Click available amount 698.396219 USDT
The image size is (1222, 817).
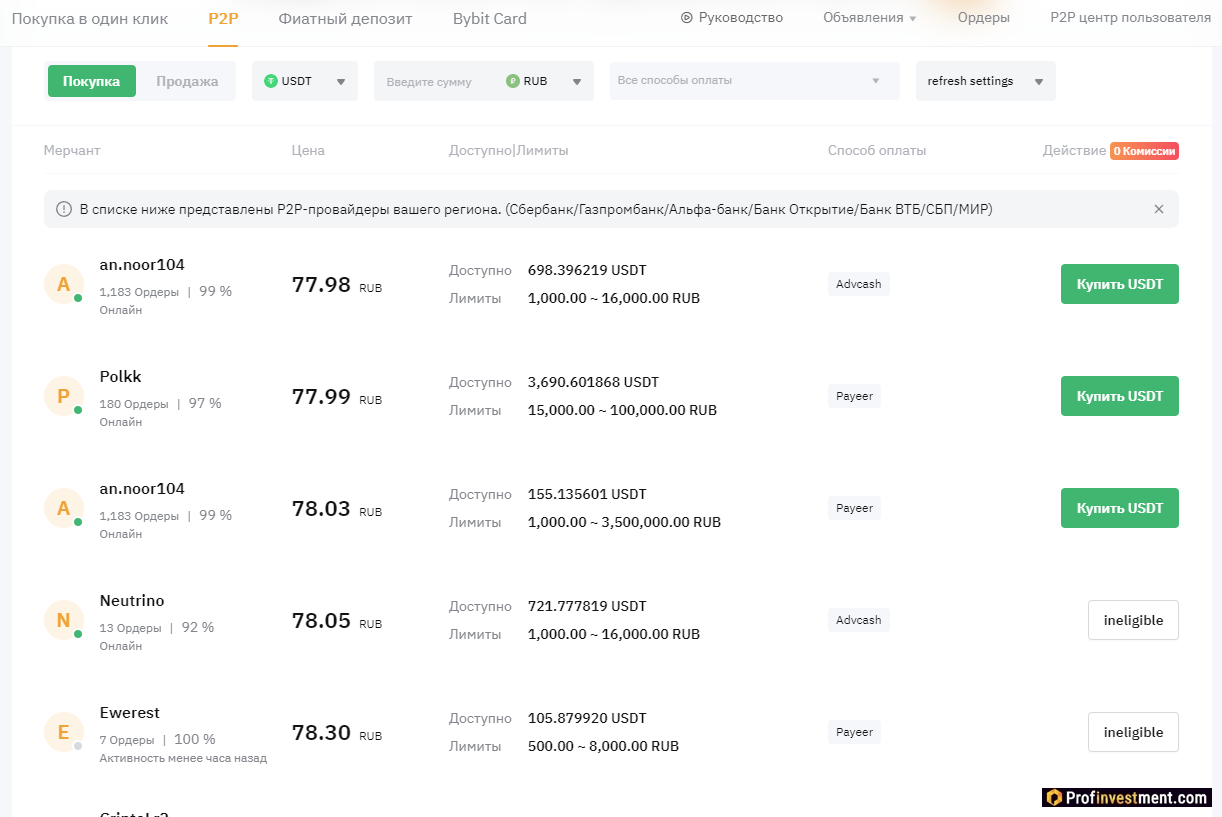(x=587, y=270)
